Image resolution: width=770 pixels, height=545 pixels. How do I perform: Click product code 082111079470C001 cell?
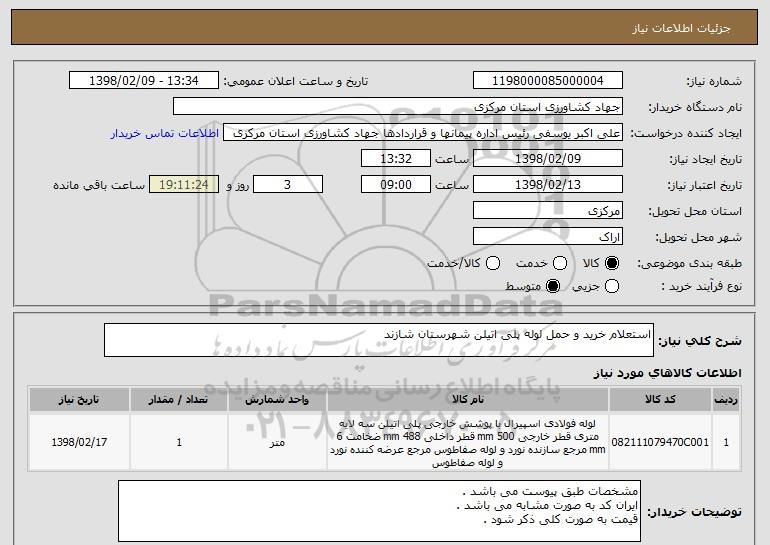click(660, 442)
